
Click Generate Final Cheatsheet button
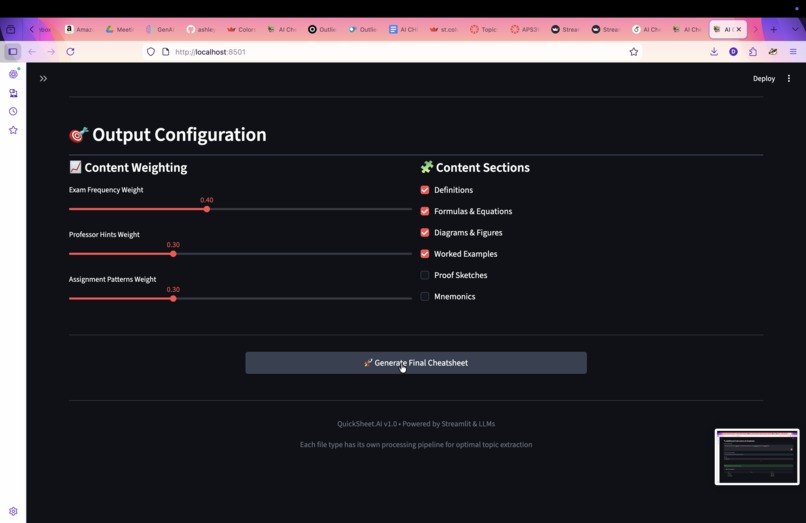[416, 363]
